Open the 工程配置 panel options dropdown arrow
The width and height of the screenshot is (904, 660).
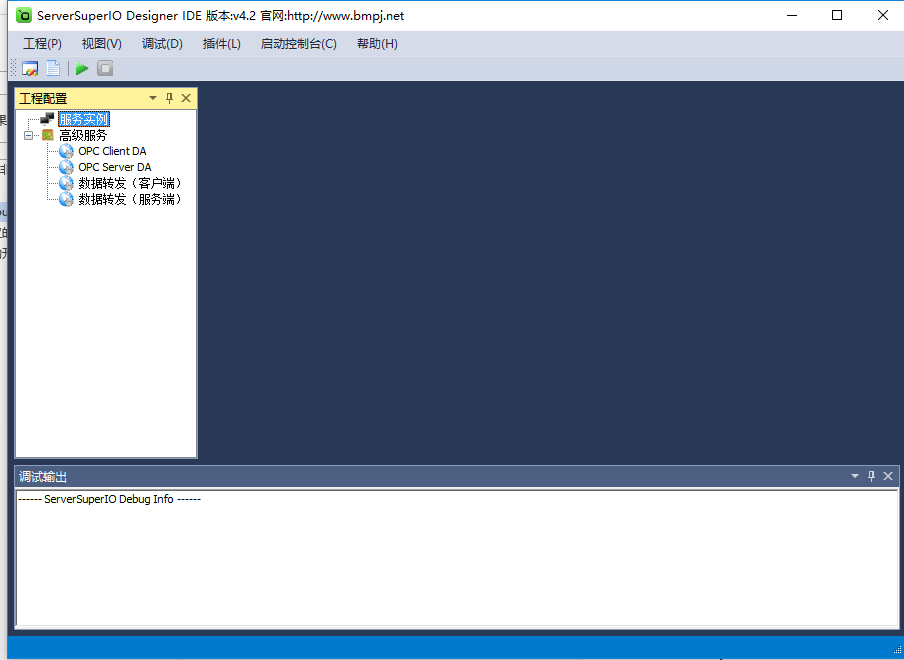[x=153, y=98]
